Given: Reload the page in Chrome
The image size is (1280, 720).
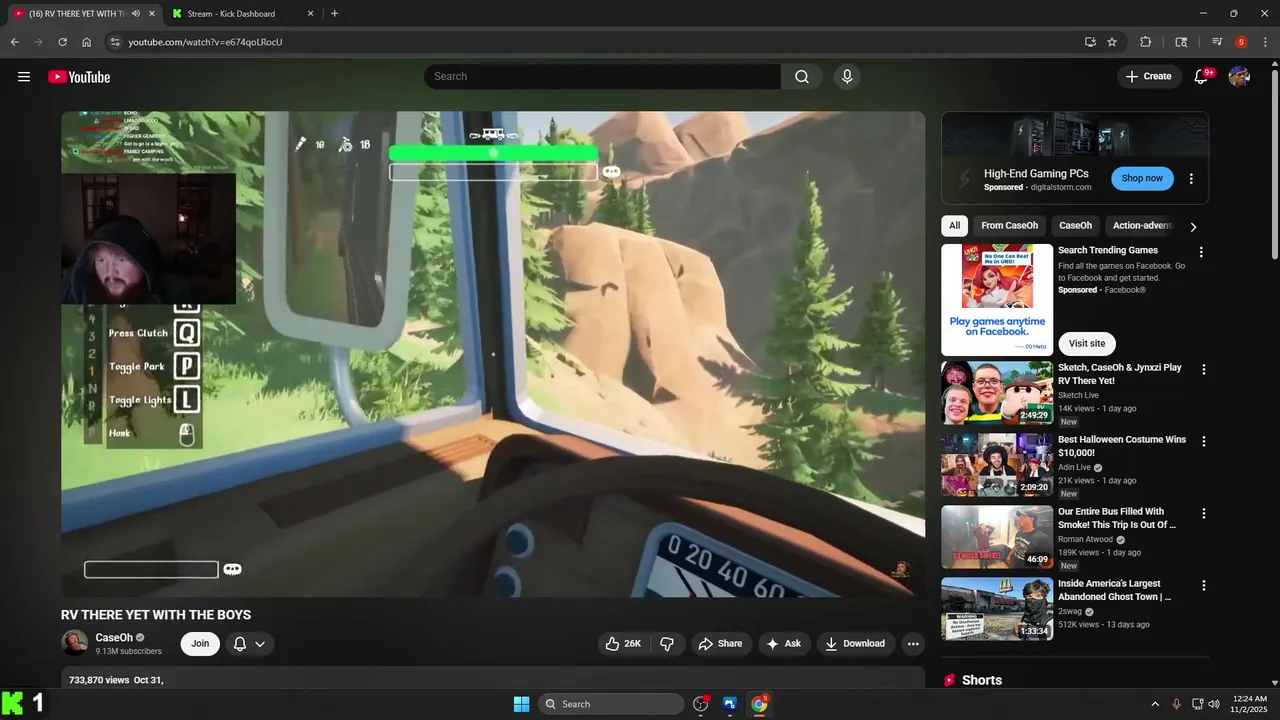Looking at the screenshot, I should (62, 42).
